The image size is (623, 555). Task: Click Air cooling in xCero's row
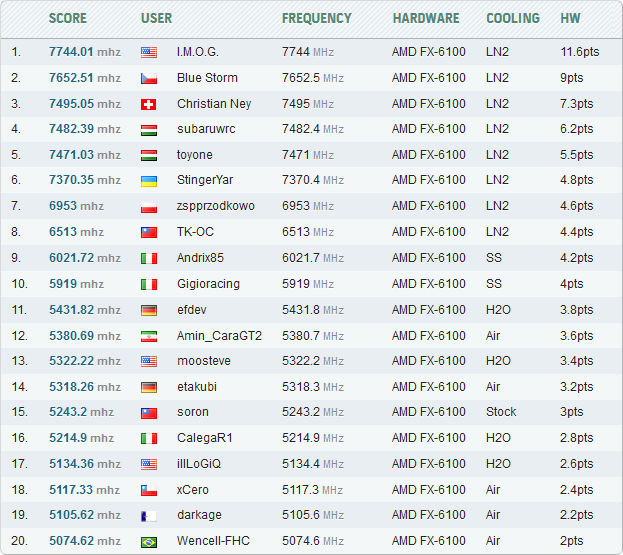click(x=493, y=490)
